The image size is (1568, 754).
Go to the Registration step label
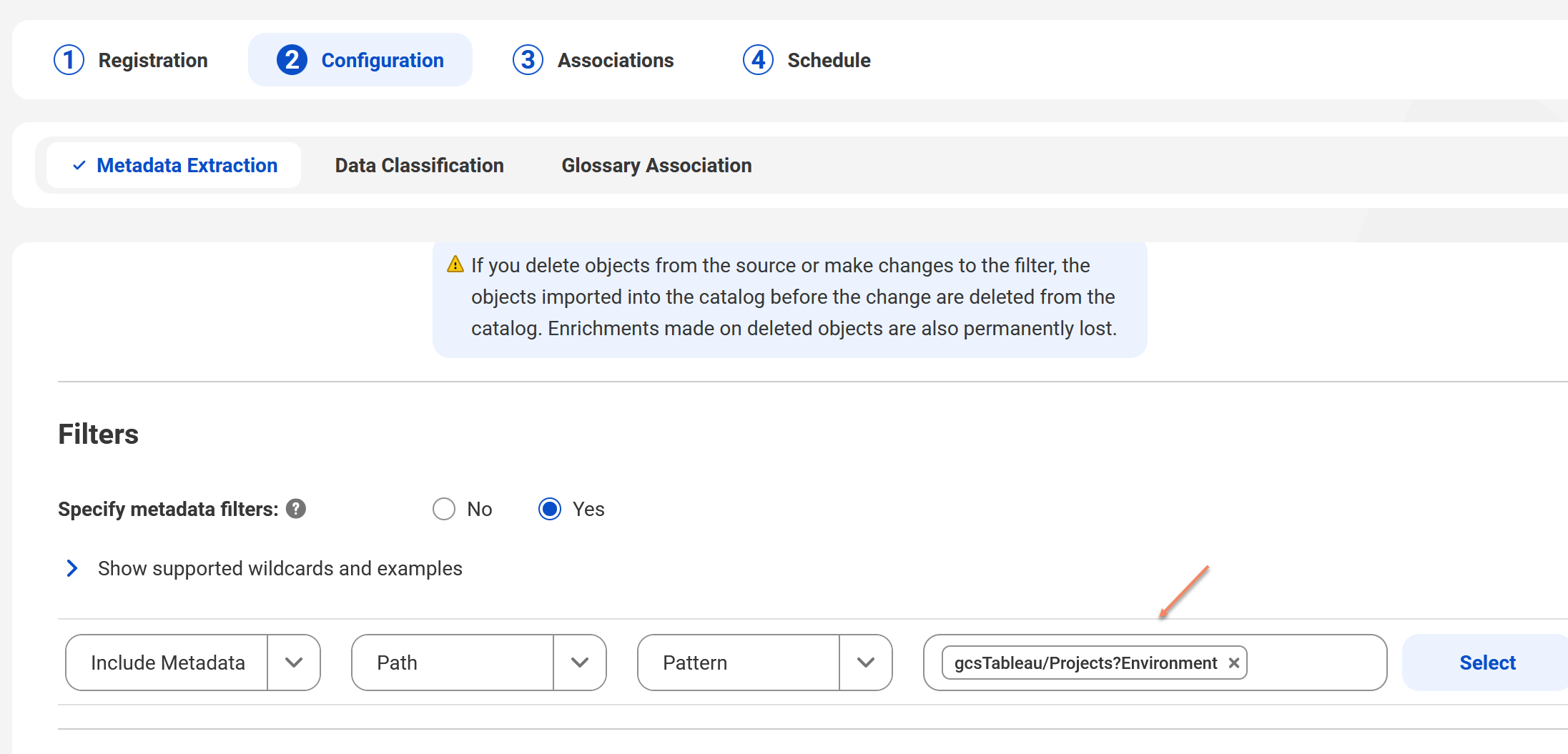[153, 60]
